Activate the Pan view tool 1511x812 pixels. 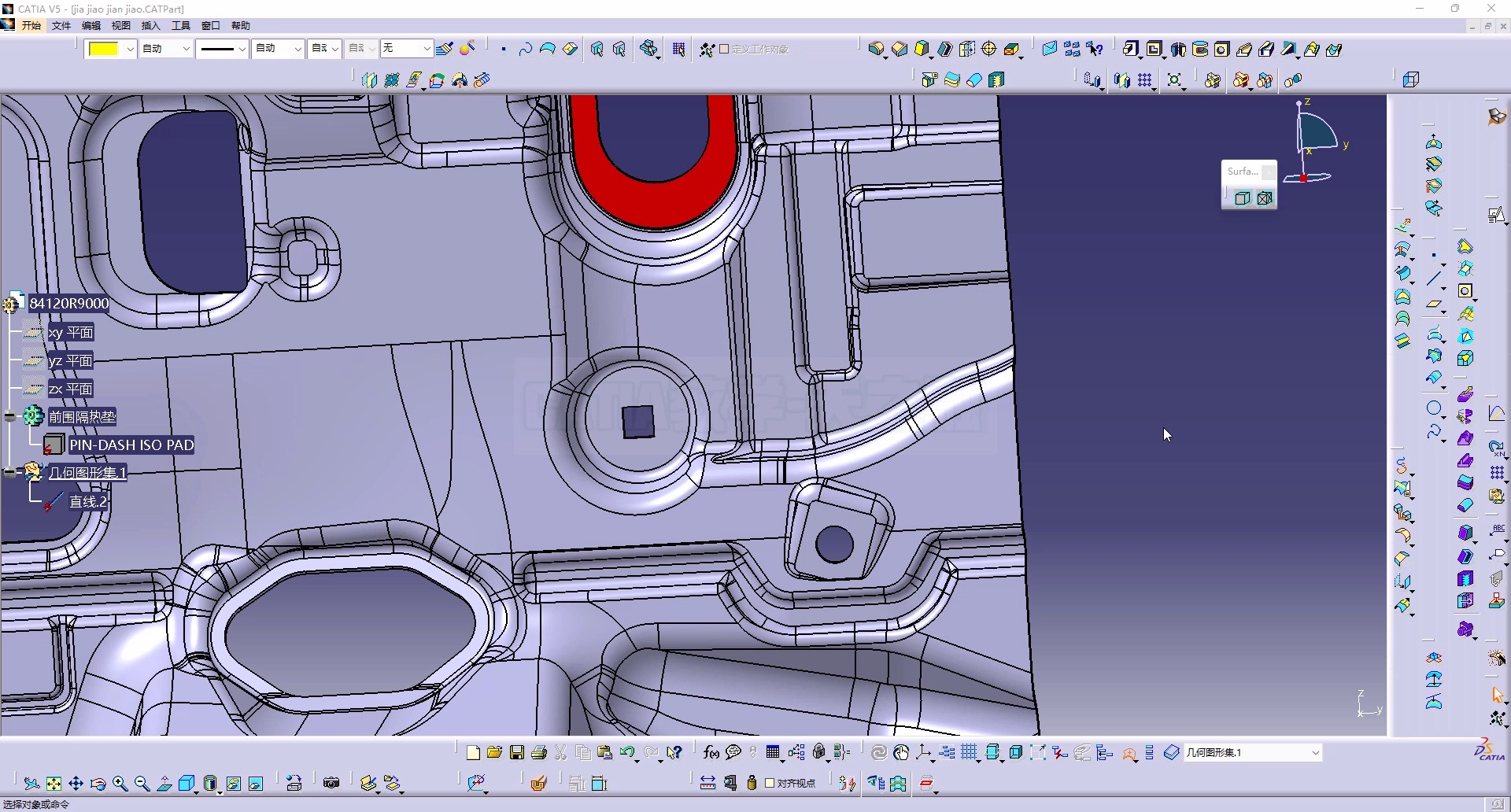click(76, 784)
